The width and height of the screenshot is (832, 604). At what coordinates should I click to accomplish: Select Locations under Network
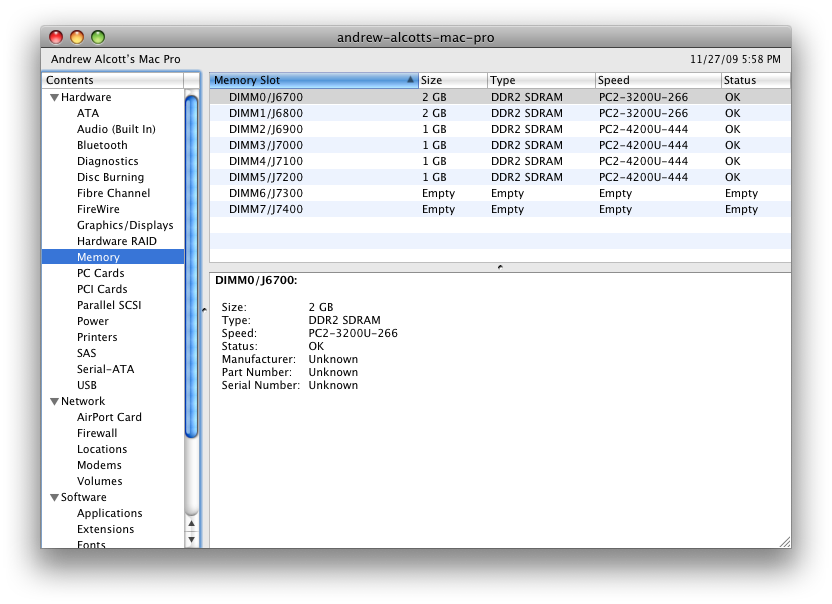point(102,449)
